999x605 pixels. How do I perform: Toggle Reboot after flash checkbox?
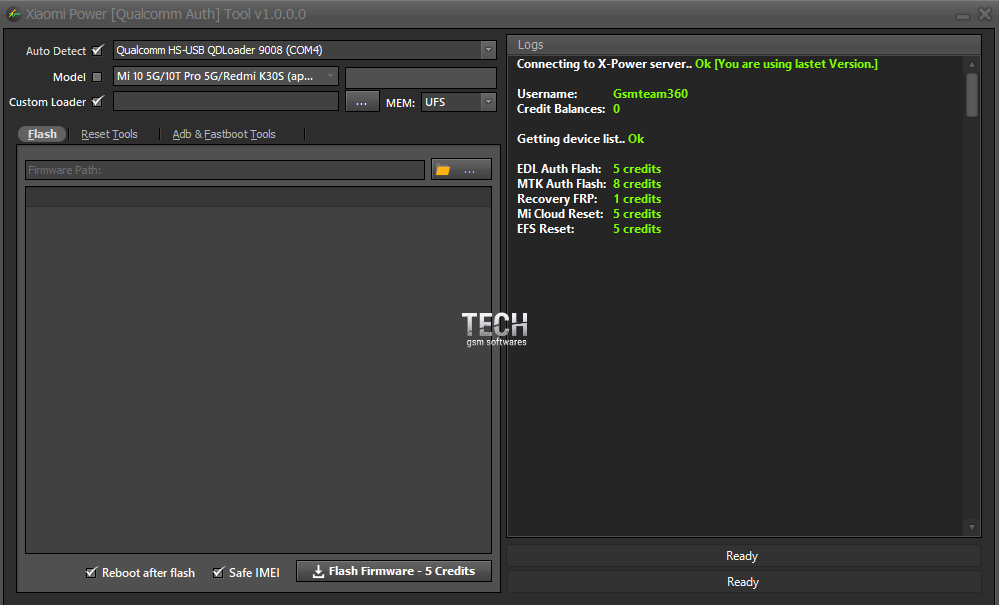tap(91, 573)
